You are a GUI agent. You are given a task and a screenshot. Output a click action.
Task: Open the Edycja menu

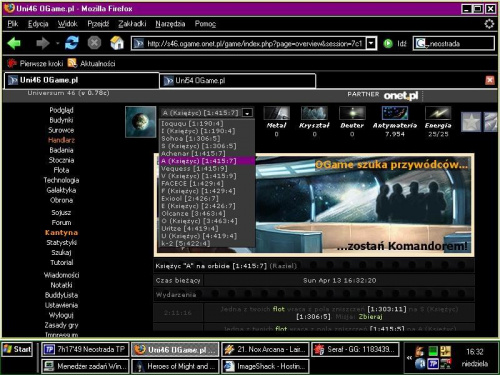click(38, 24)
